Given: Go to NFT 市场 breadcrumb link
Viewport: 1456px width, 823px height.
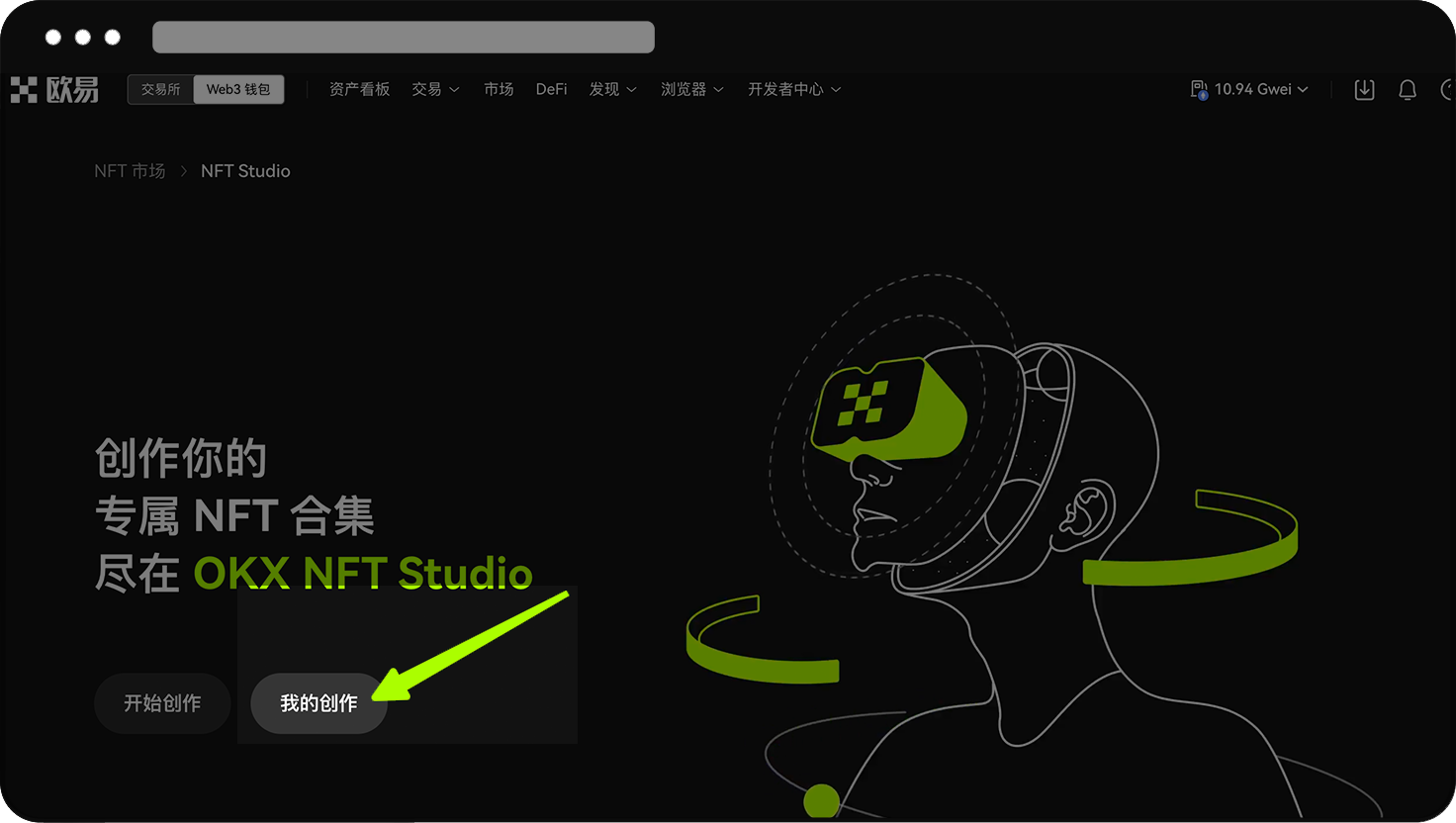Looking at the screenshot, I should tap(130, 171).
